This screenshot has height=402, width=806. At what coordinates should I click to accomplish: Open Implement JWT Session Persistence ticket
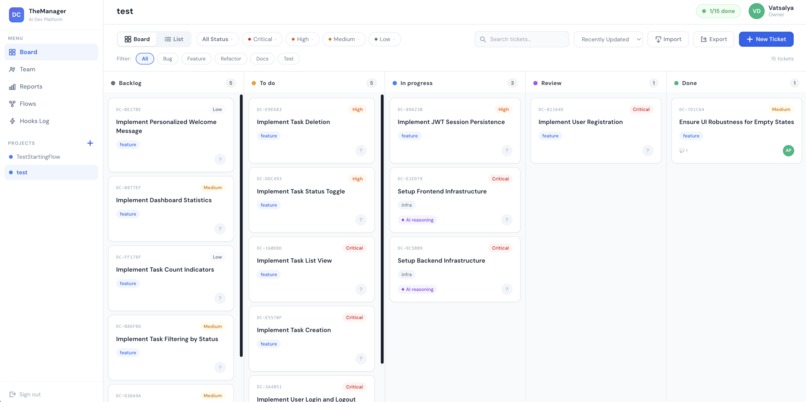point(455,131)
